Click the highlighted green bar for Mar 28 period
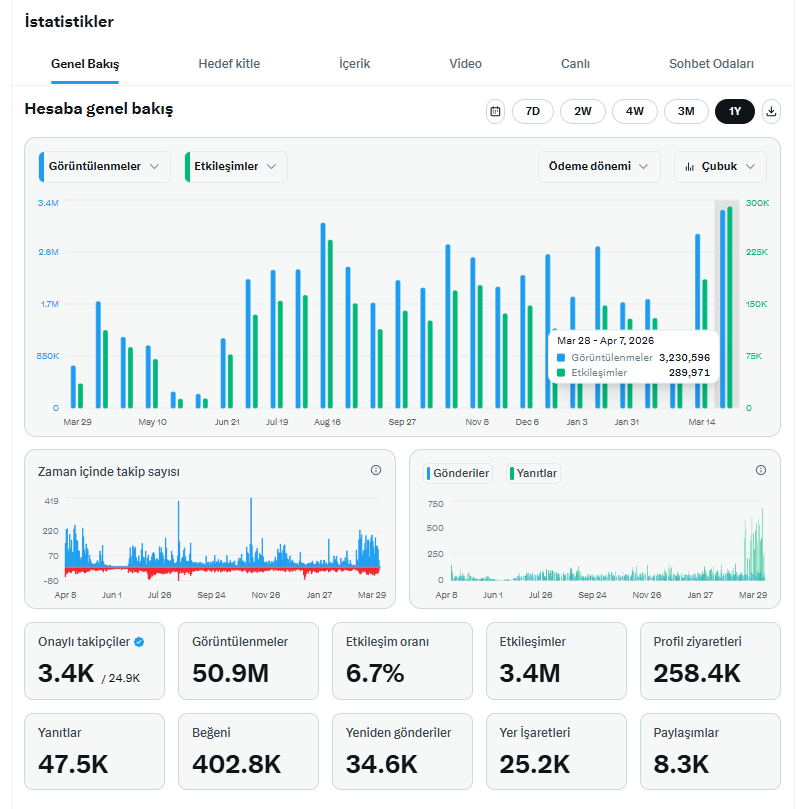This screenshot has width=797, height=809. pyautogui.click(x=729, y=308)
